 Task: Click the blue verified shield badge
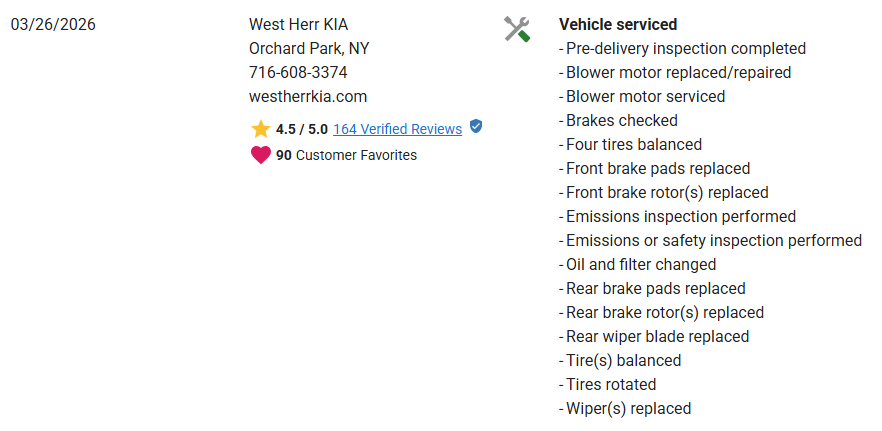[x=476, y=127]
